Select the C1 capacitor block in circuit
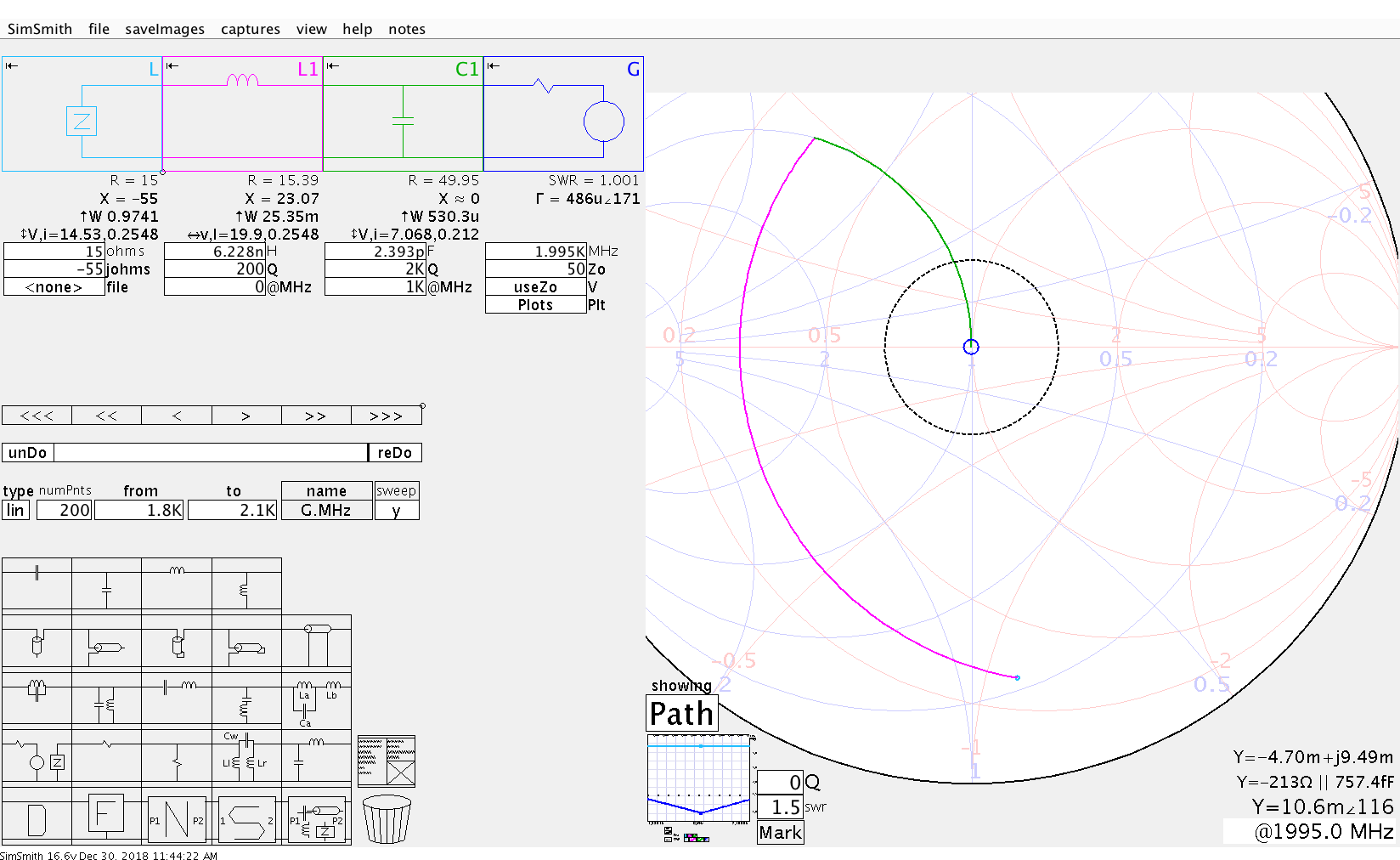1400x860 pixels. tap(403, 114)
